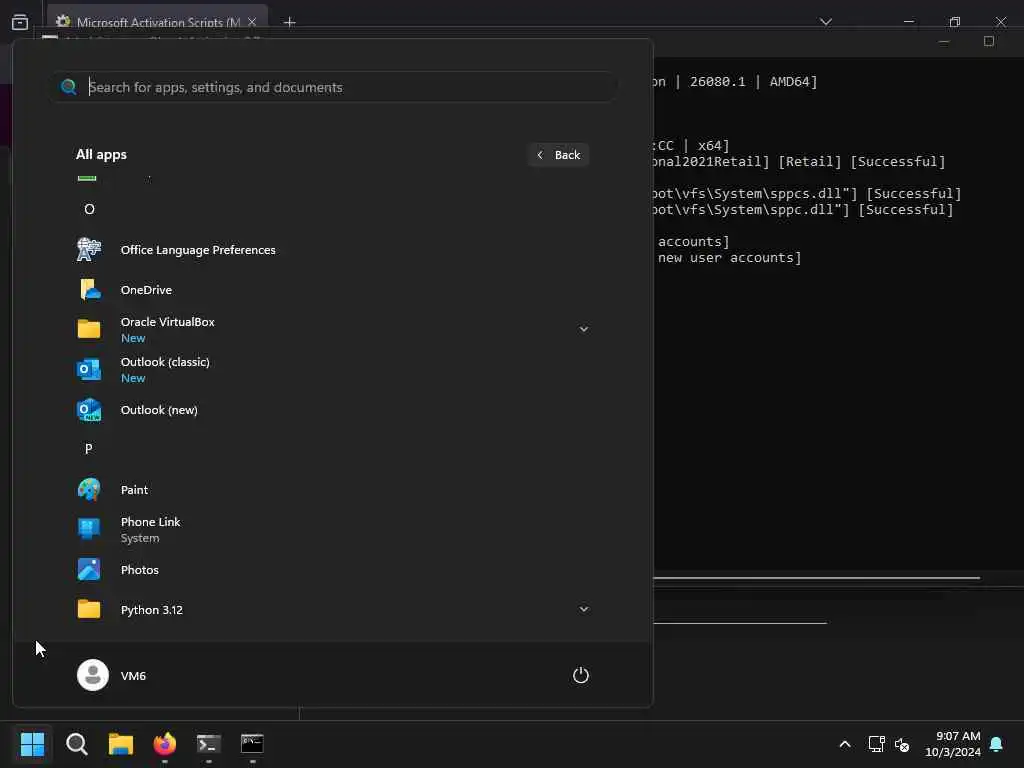This screenshot has height=768, width=1024.
Task: Open the power options button
Action: (x=581, y=675)
